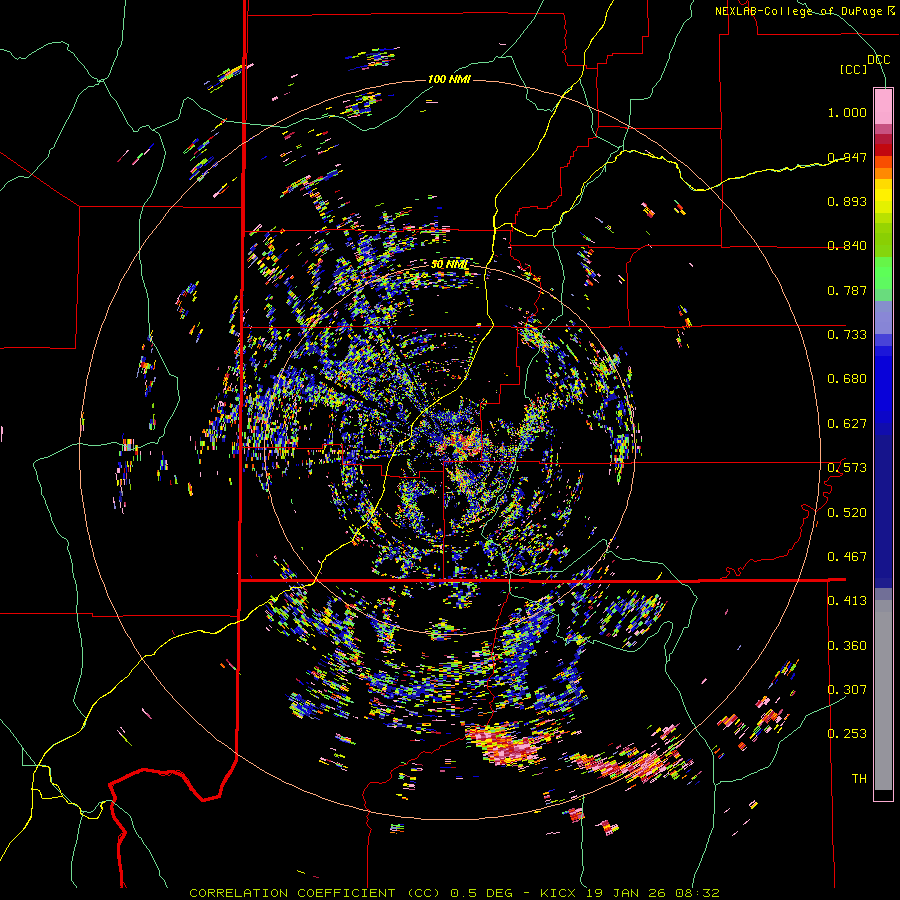
Task: Click the TH threshold label
Action: point(859,779)
